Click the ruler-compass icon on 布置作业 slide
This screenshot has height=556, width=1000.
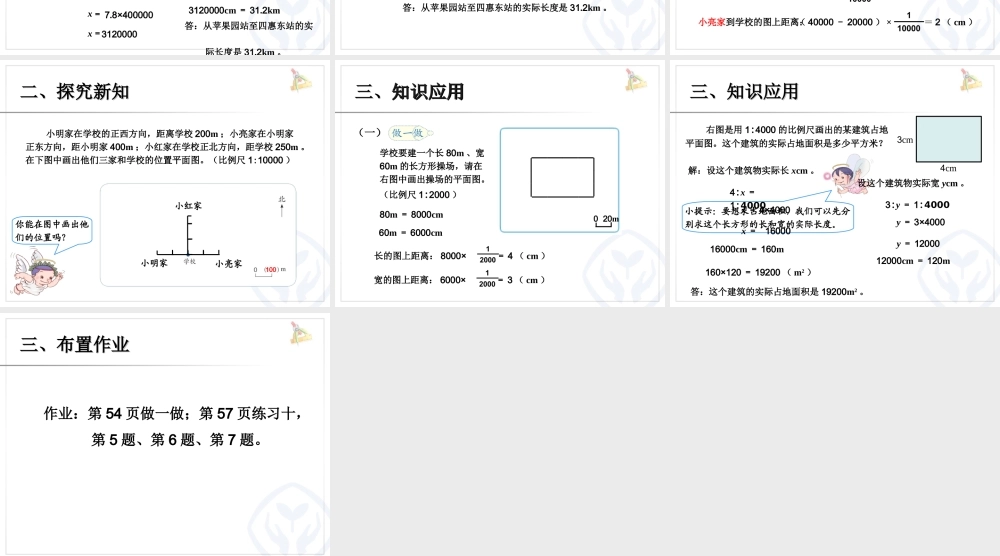[x=301, y=334]
